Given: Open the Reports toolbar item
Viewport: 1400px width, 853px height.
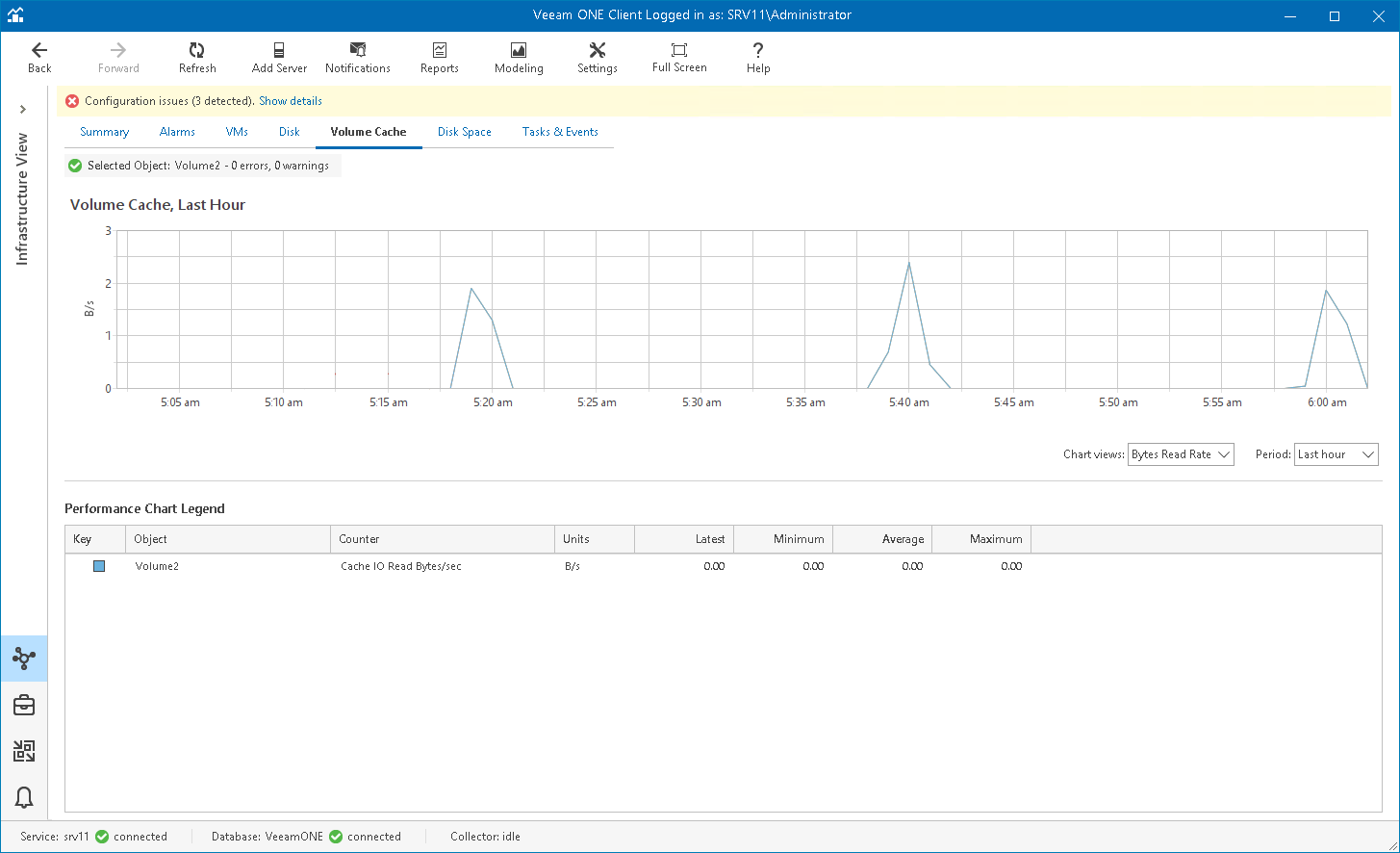Looking at the screenshot, I should [440, 58].
